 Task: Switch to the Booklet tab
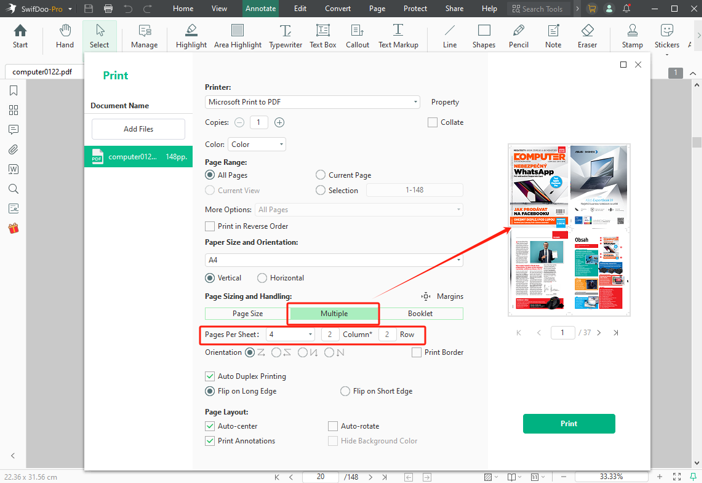(420, 313)
